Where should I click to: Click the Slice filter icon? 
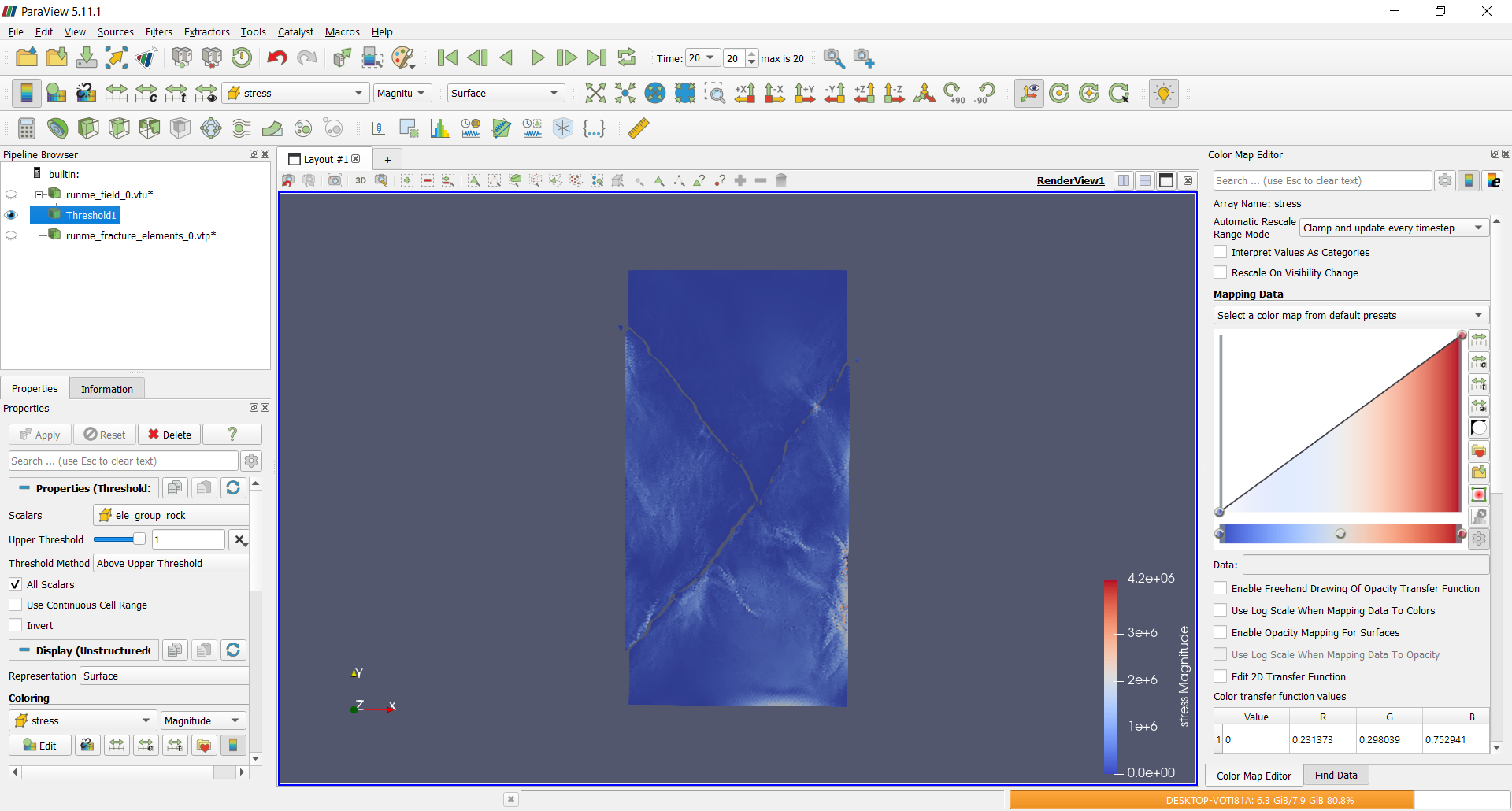119,128
